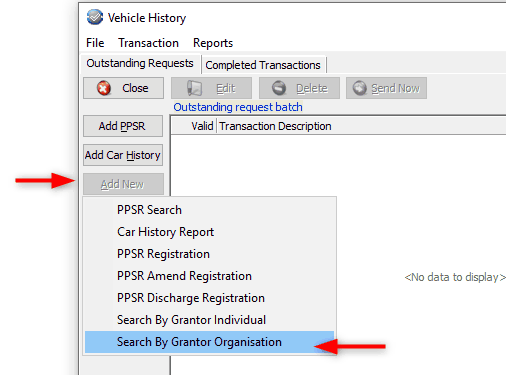
Task: Click the Outstanding request batch label
Action: [x=238, y=107]
